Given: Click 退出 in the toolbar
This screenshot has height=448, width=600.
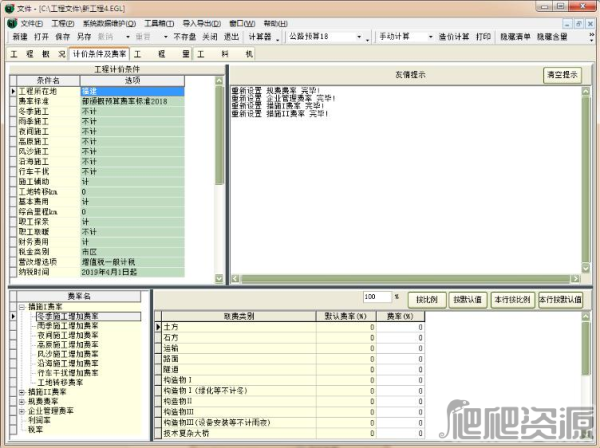Looking at the screenshot, I should pyautogui.click(x=231, y=37).
